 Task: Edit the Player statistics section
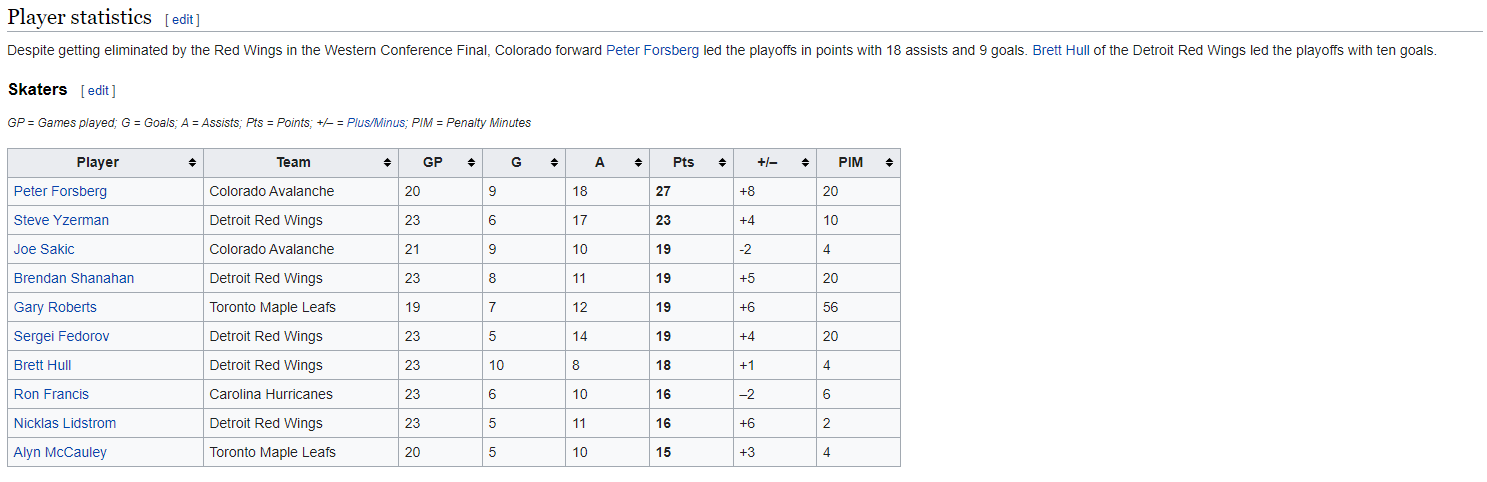pyautogui.click(x=183, y=20)
